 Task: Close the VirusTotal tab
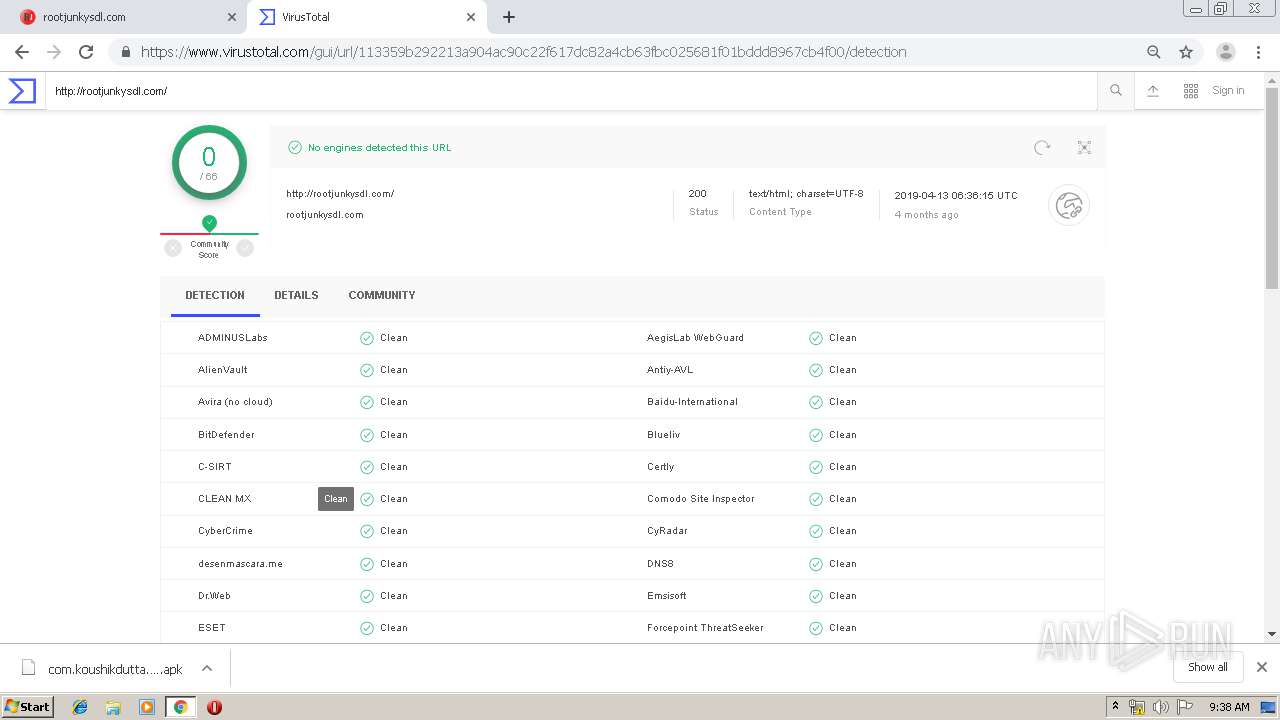coord(471,17)
